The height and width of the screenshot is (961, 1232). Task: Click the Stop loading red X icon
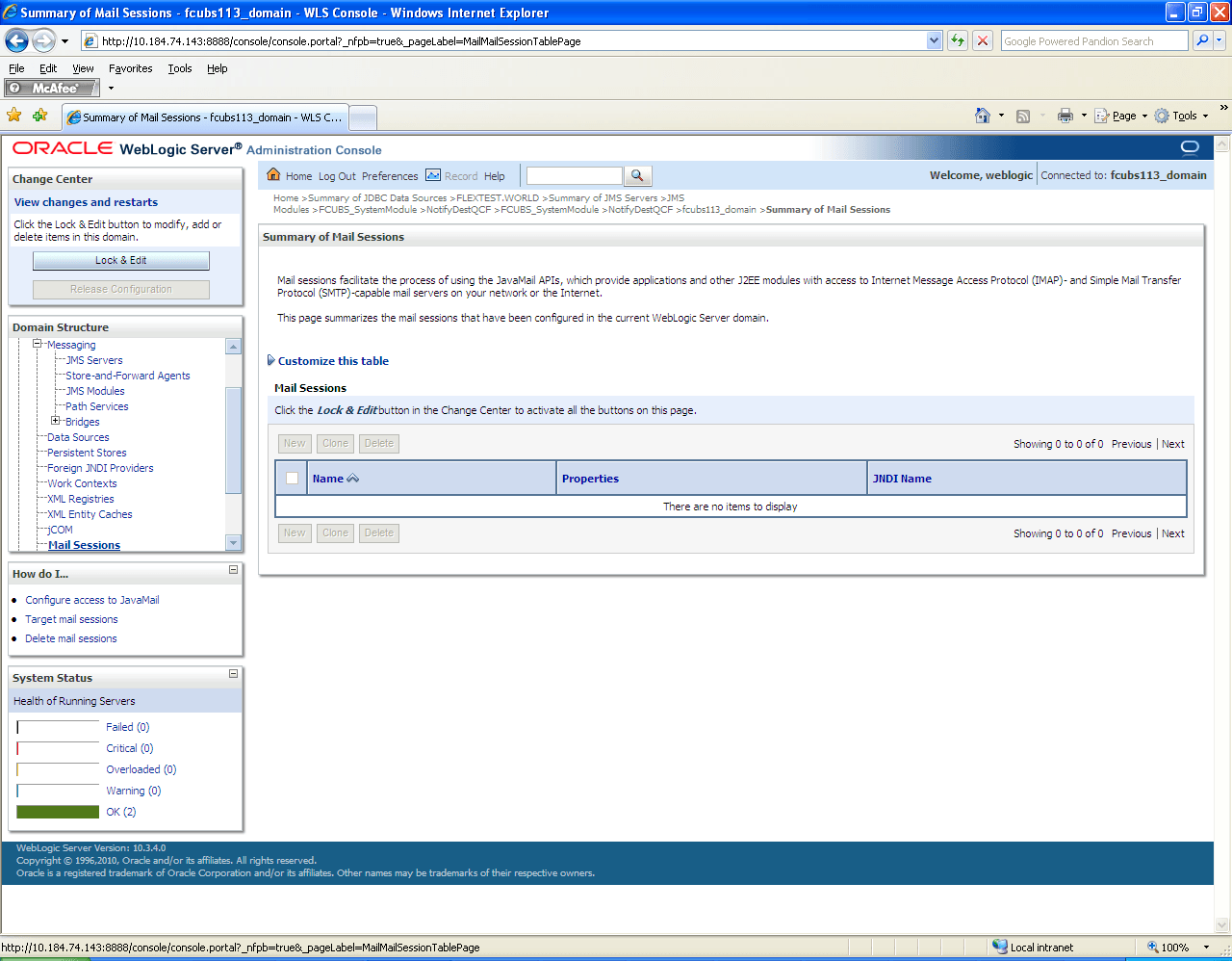click(983, 40)
